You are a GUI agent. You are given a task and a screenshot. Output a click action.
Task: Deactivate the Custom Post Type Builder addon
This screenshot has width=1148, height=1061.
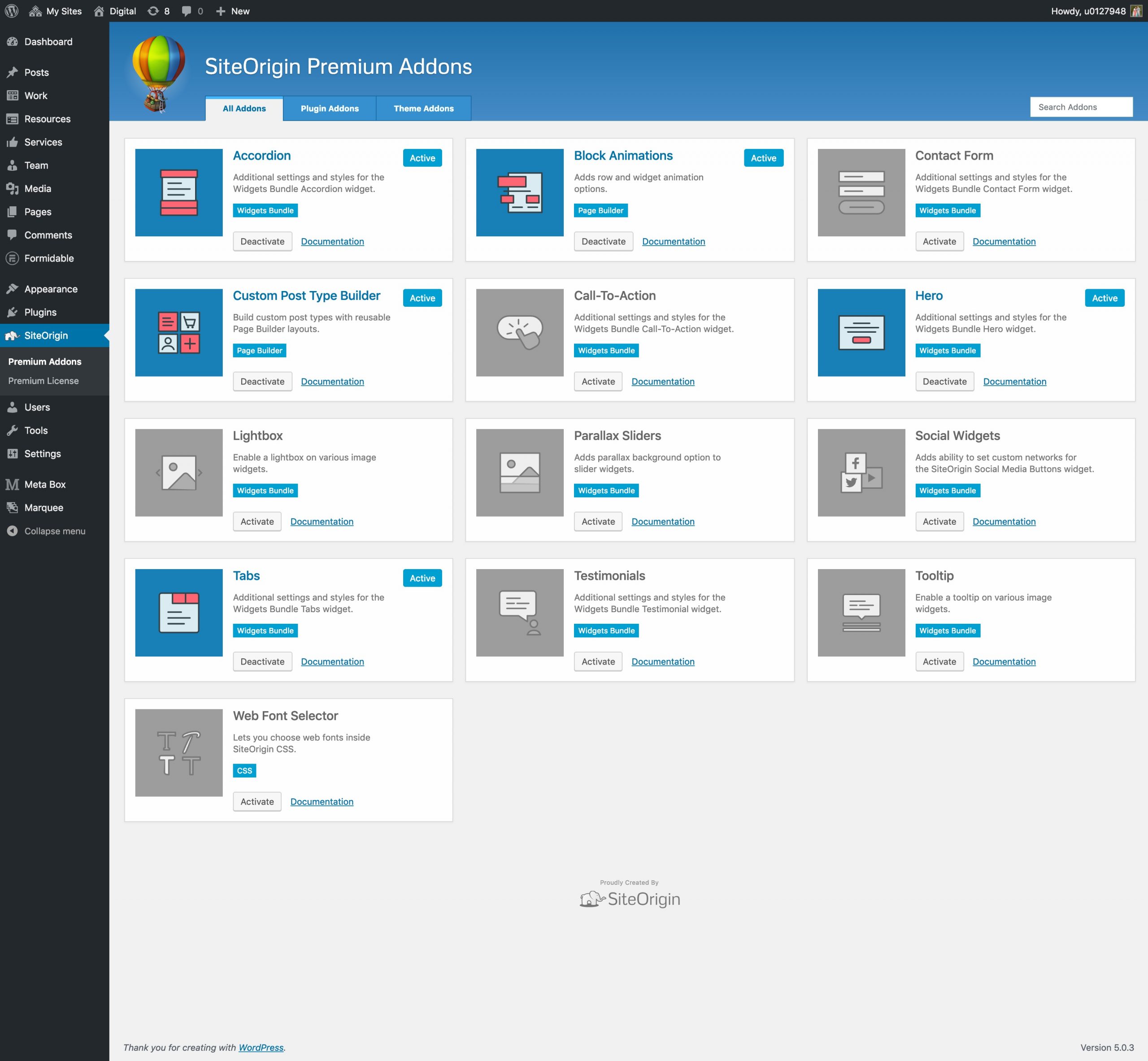click(x=261, y=381)
